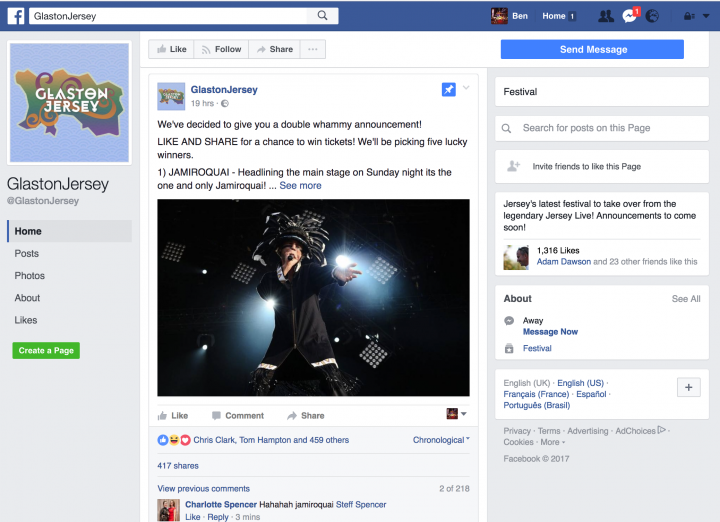Go to the Home link in top bar
The image size is (720, 522).
coord(553,16)
